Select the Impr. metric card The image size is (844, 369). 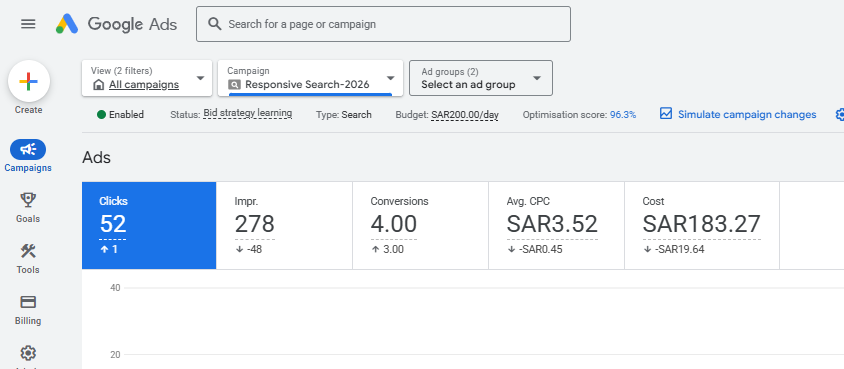point(284,225)
